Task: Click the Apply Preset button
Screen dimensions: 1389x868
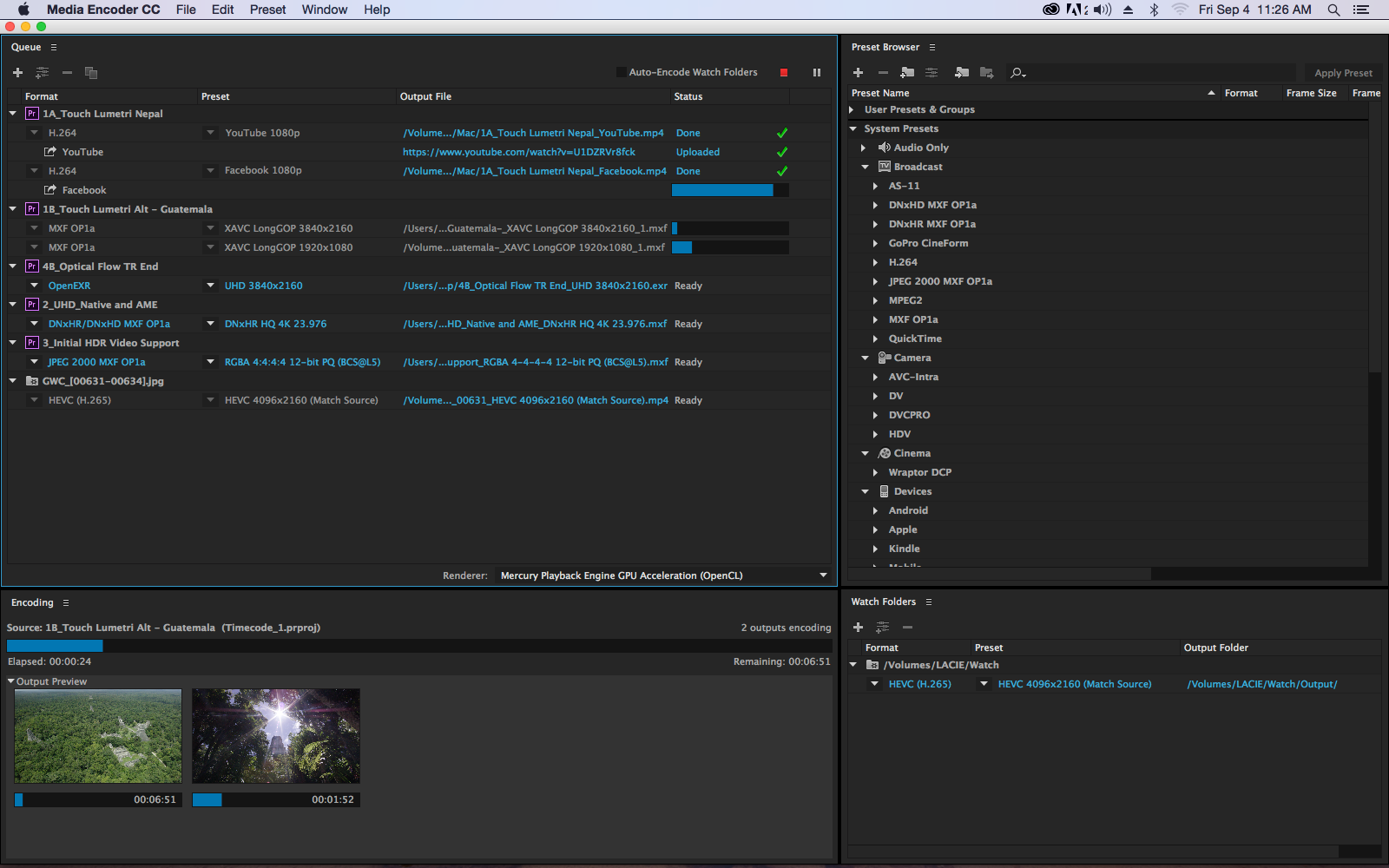Action: (x=1343, y=73)
